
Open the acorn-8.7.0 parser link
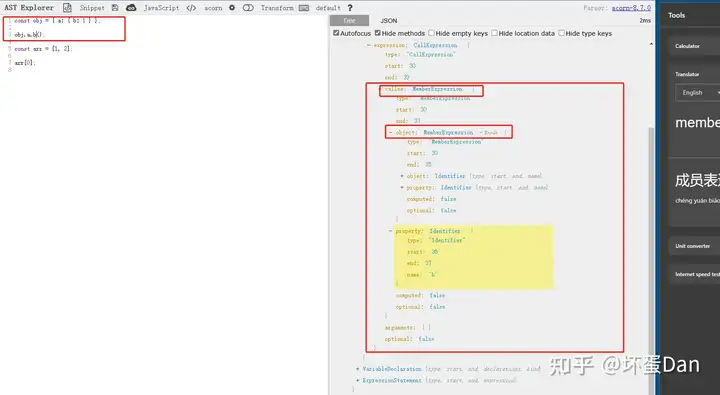tap(631, 8)
